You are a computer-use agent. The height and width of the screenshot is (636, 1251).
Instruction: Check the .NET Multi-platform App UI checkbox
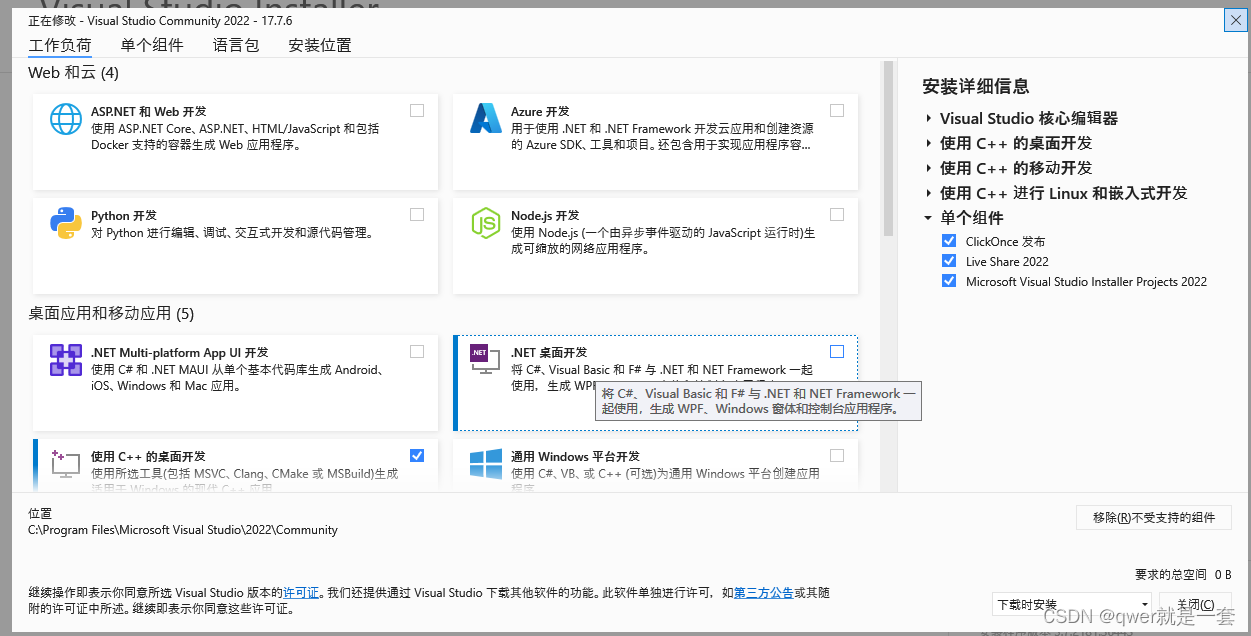click(417, 352)
